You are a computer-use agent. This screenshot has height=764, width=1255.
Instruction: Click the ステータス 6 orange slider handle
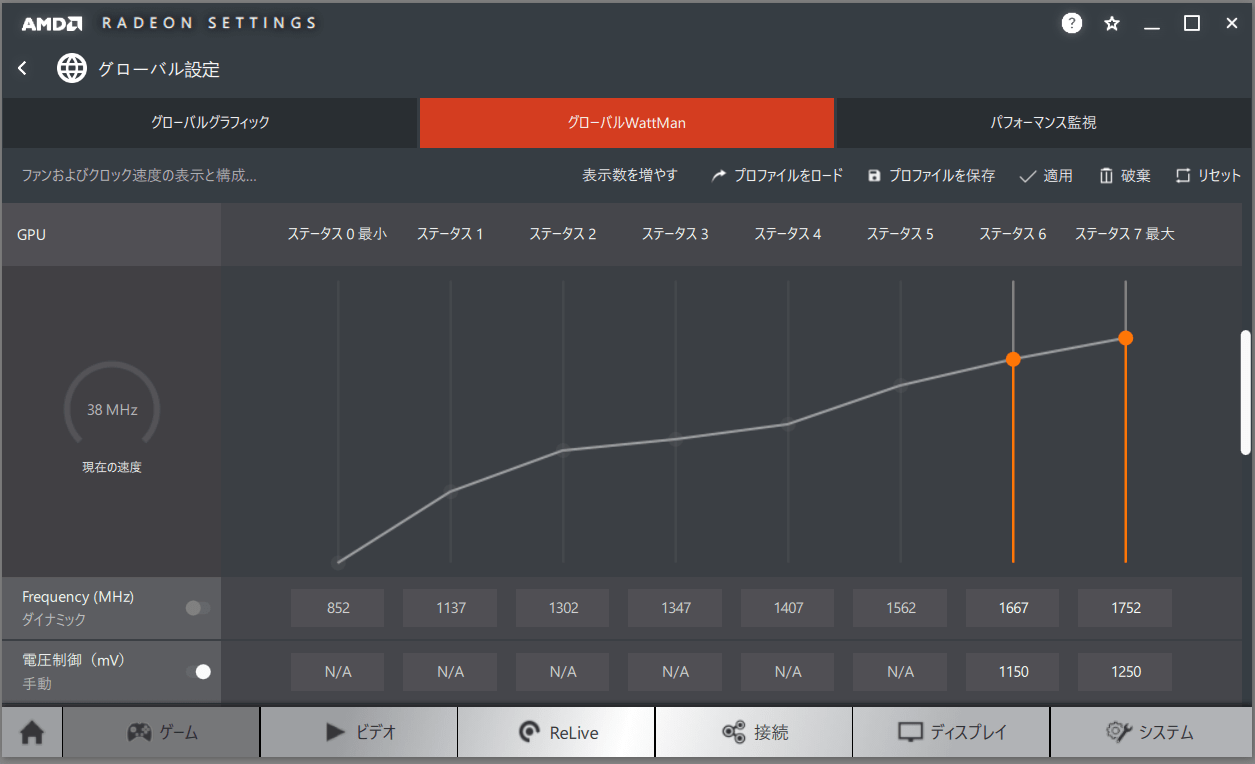pos(1013,359)
